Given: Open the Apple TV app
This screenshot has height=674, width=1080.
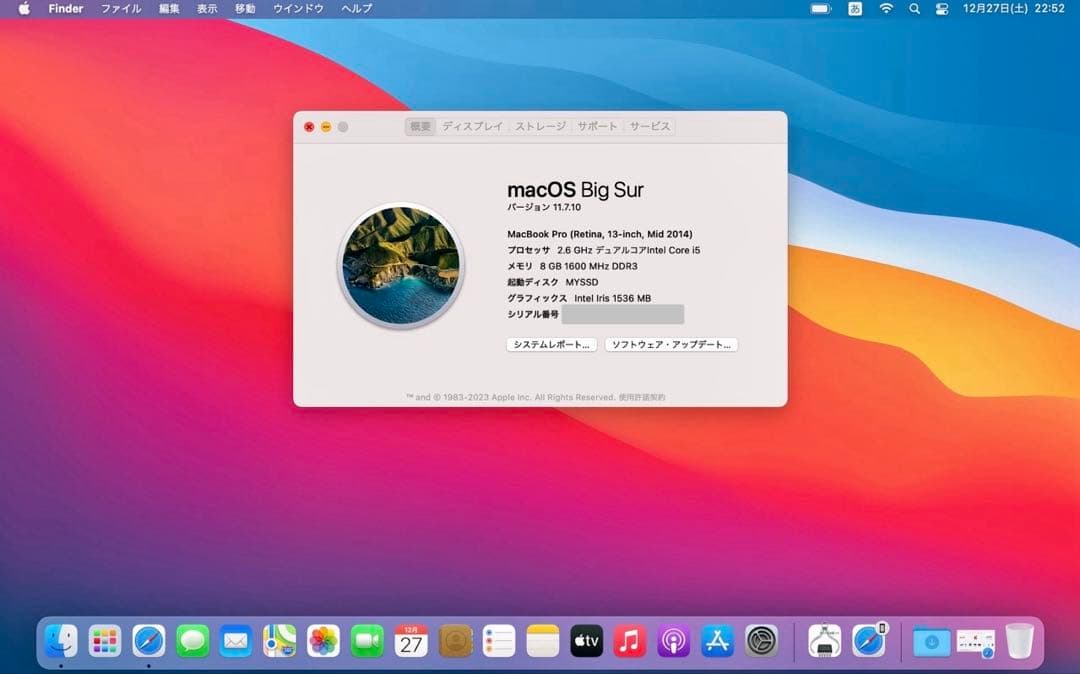Looking at the screenshot, I should point(585,641).
